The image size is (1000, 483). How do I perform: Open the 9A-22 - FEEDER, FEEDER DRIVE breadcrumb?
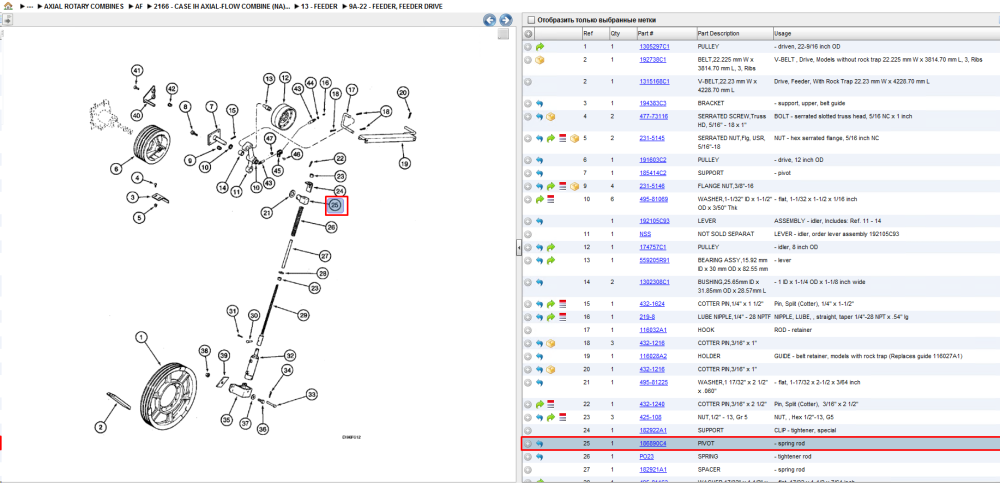(395, 6)
